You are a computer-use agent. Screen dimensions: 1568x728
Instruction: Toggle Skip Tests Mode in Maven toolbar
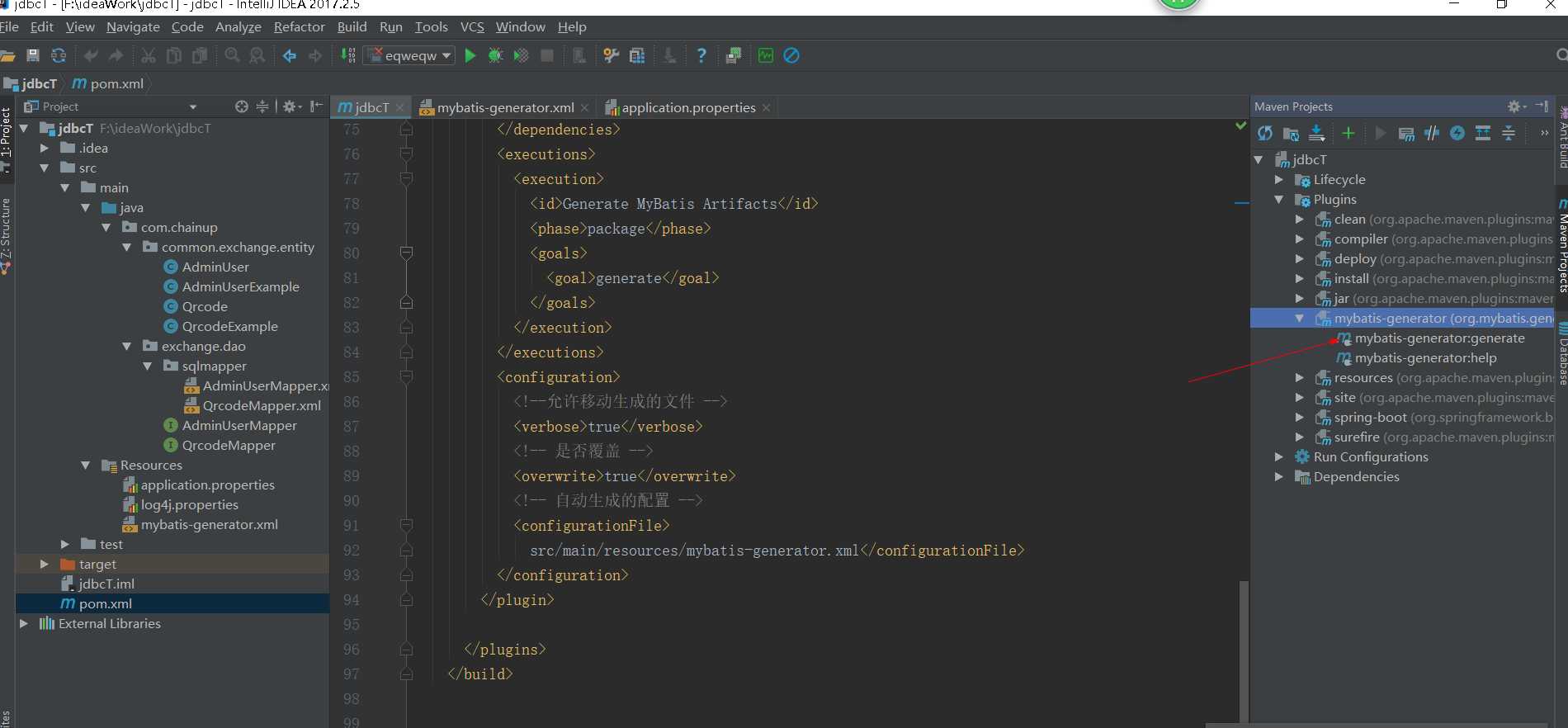tap(1457, 133)
